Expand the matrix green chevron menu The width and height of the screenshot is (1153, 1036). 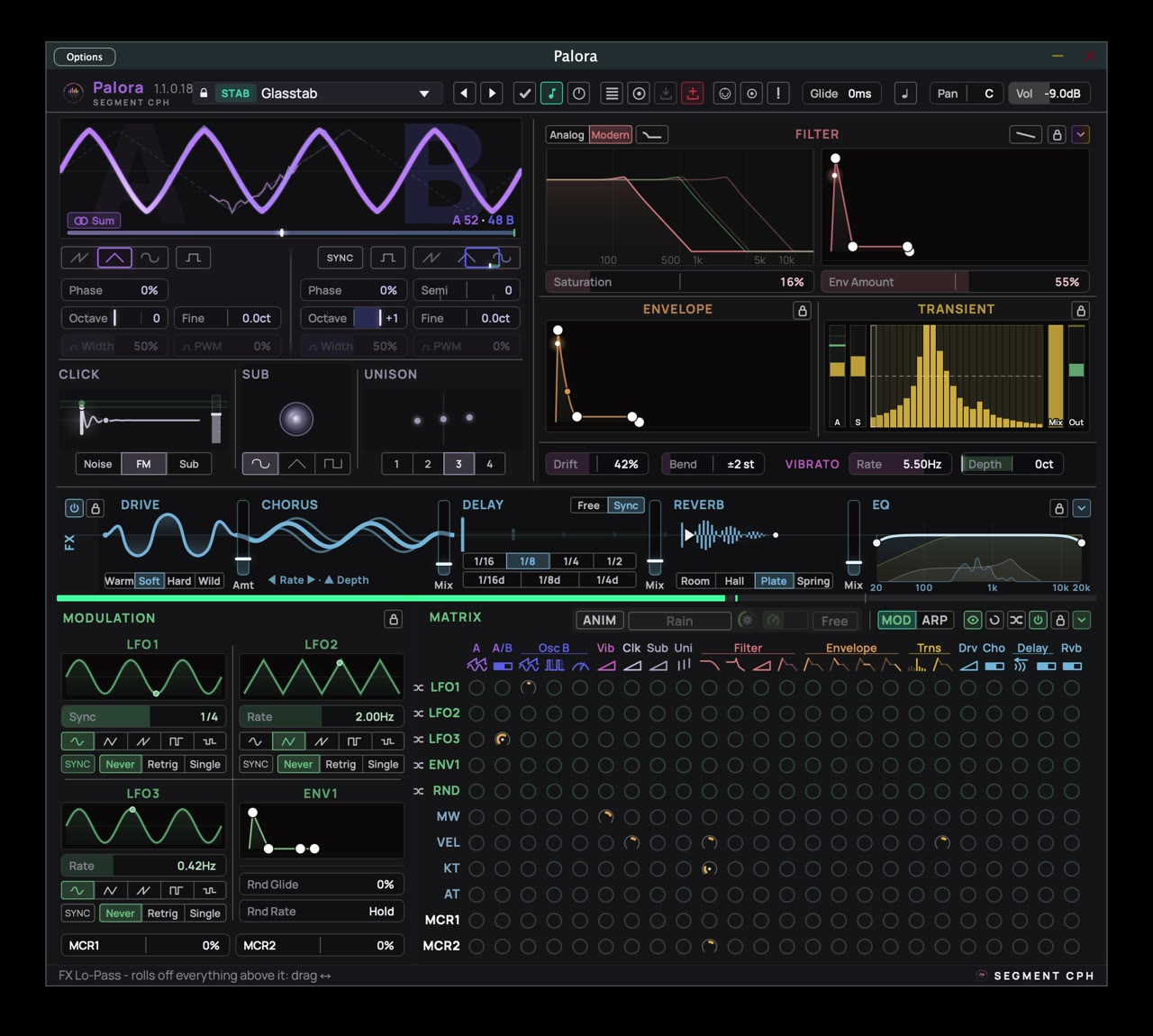click(x=1082, y=620)
